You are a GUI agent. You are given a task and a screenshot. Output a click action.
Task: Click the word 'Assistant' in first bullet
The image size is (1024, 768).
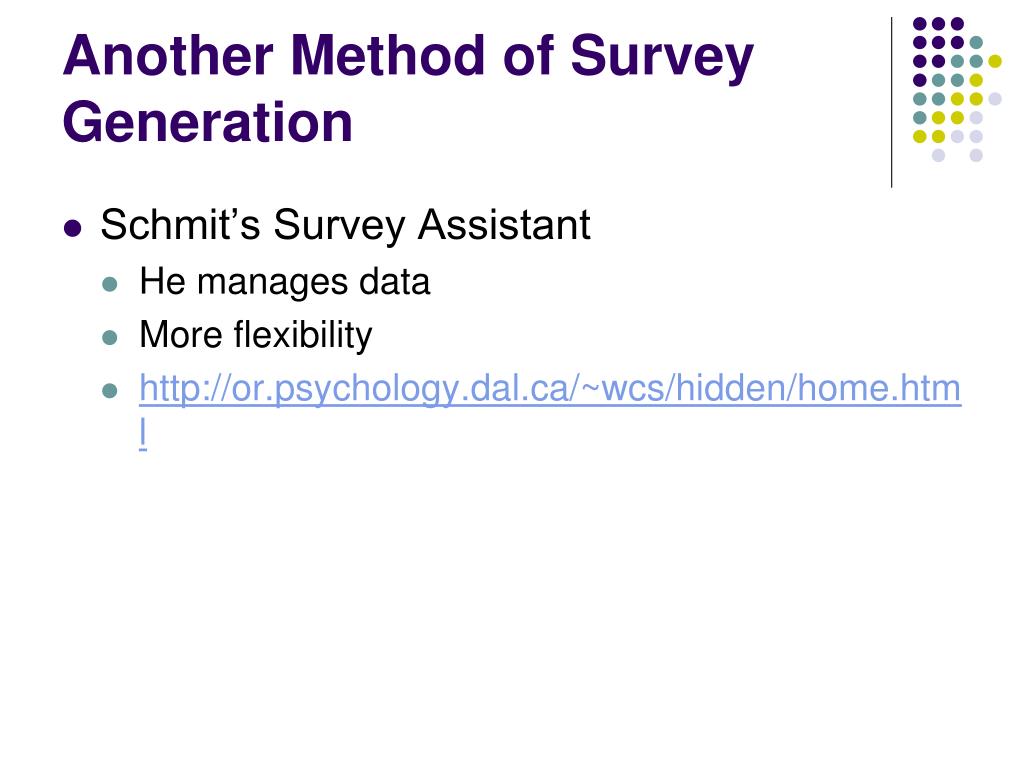click(x=504, y=225)
